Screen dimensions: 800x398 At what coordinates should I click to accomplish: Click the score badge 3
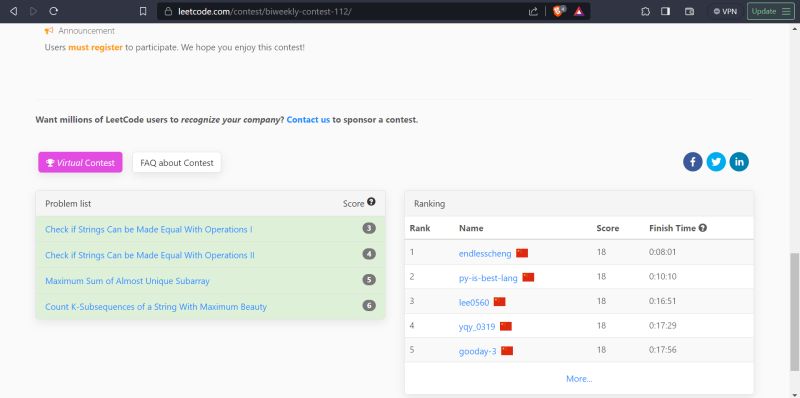coord(369,228)
